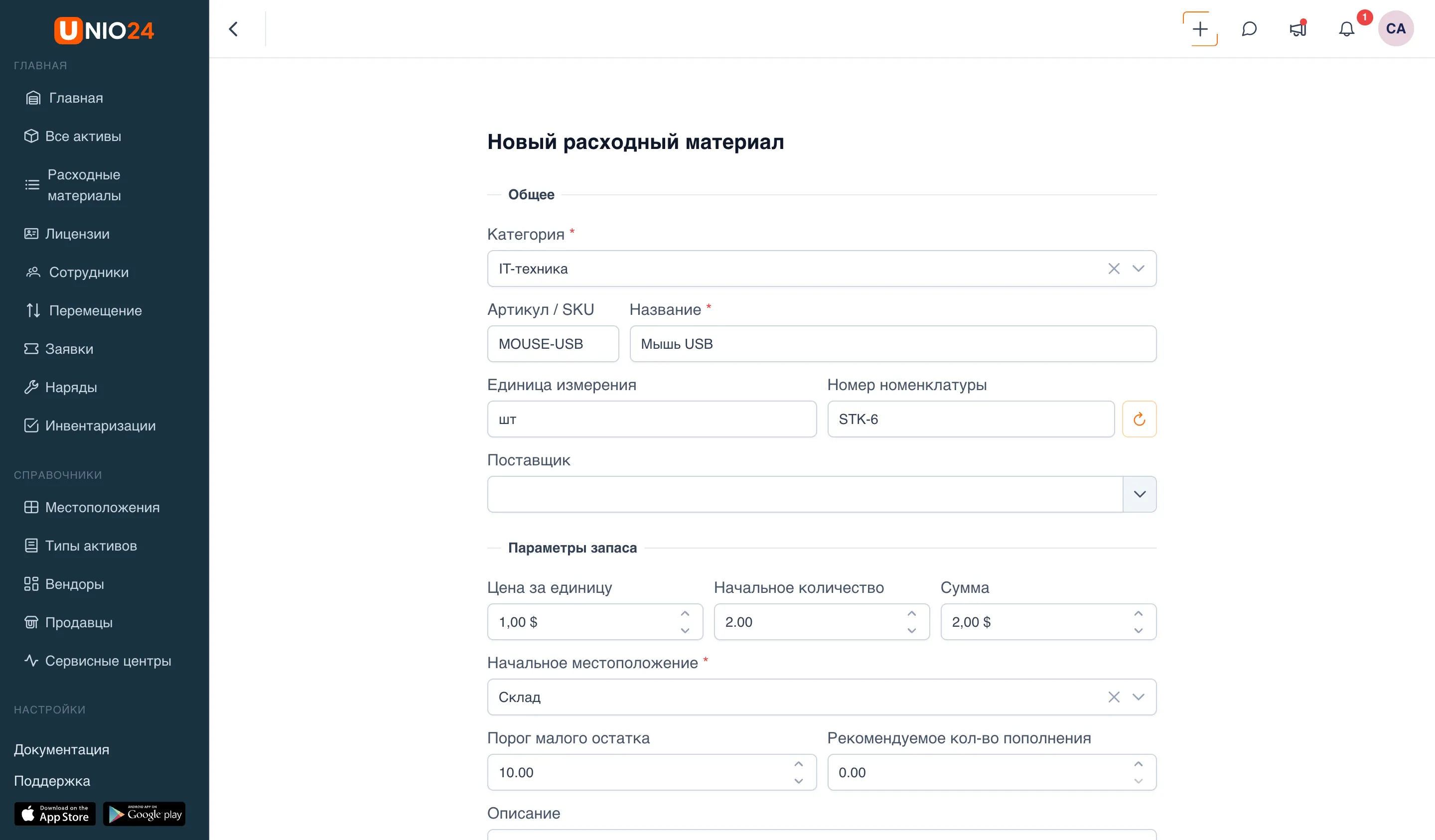Expand the Поставщик dropdown arrow
The height and width of the screenshot is (840, 1435).
coord(1140,494)
